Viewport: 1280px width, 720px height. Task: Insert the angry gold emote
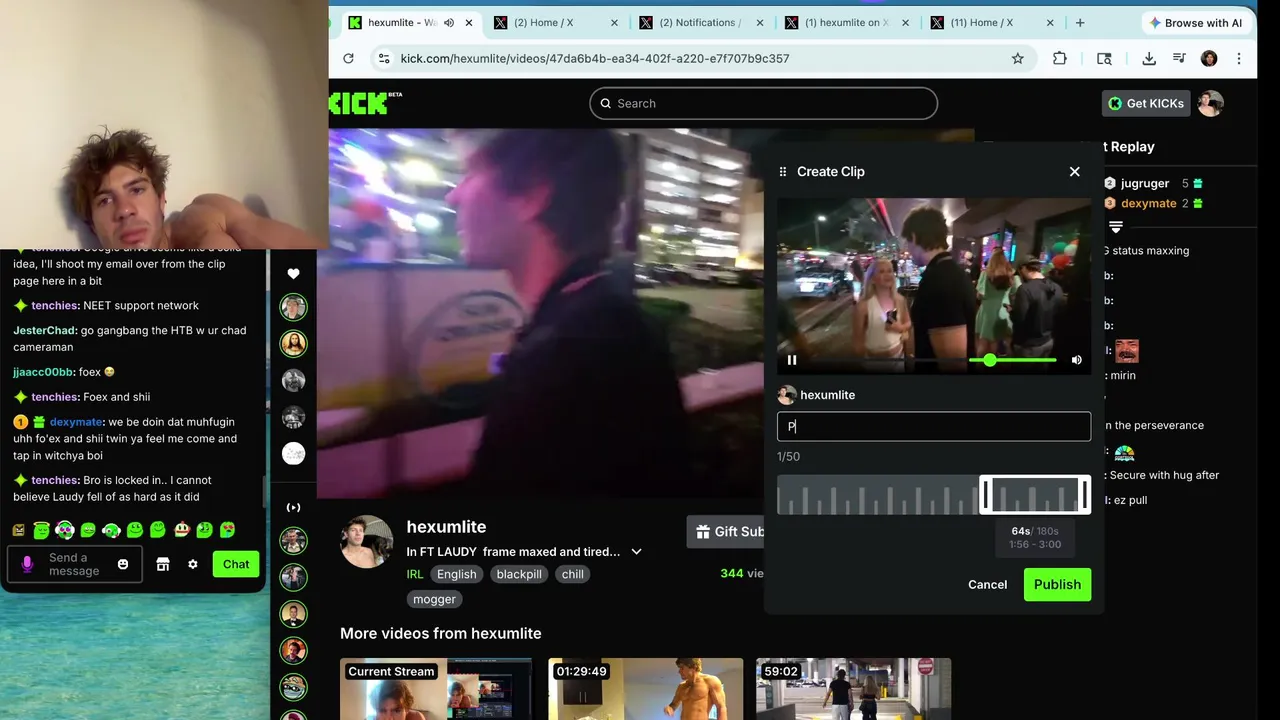(18, 530)
